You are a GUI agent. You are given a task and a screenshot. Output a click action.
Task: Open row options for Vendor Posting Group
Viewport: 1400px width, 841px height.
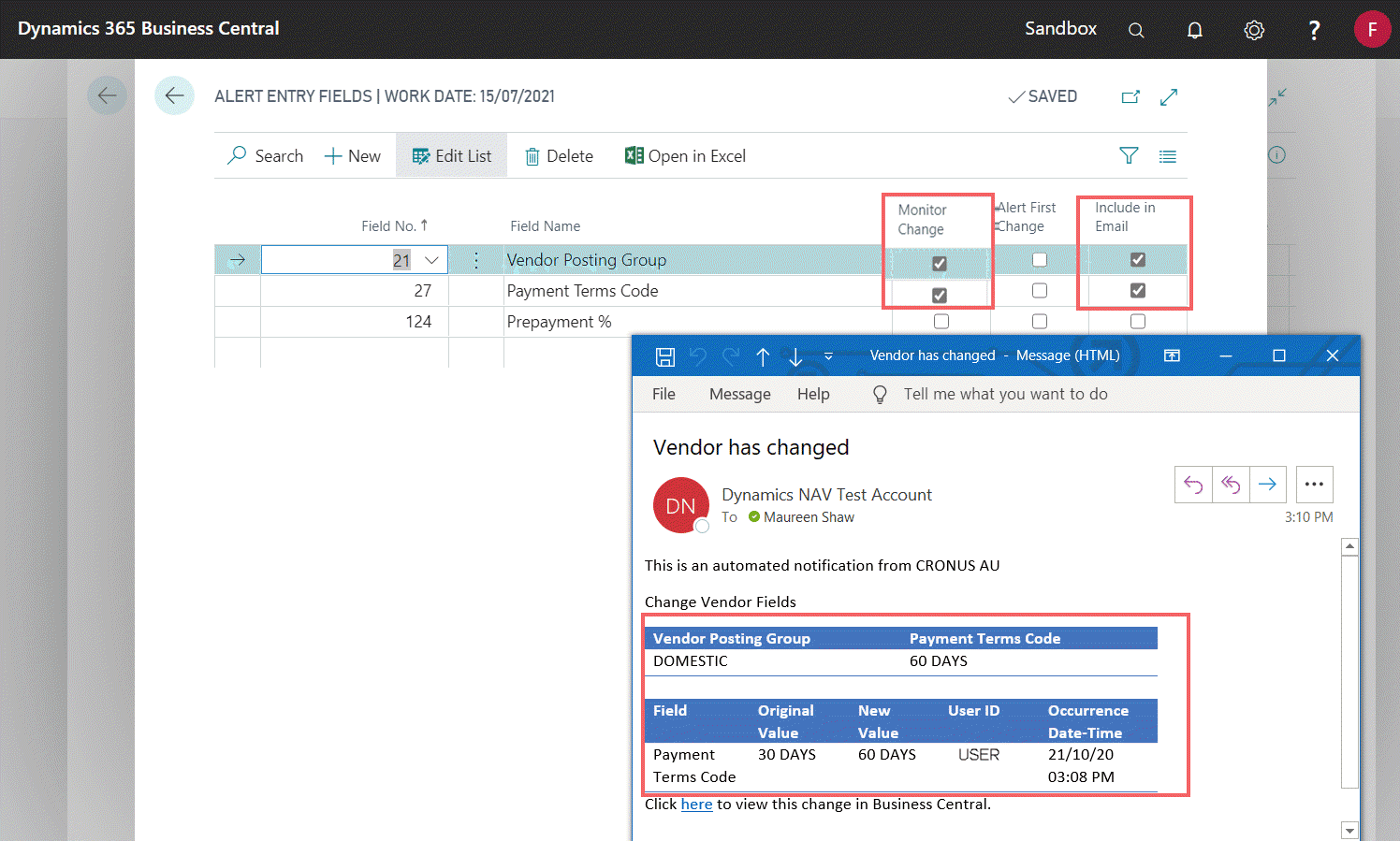coord(476,260)
